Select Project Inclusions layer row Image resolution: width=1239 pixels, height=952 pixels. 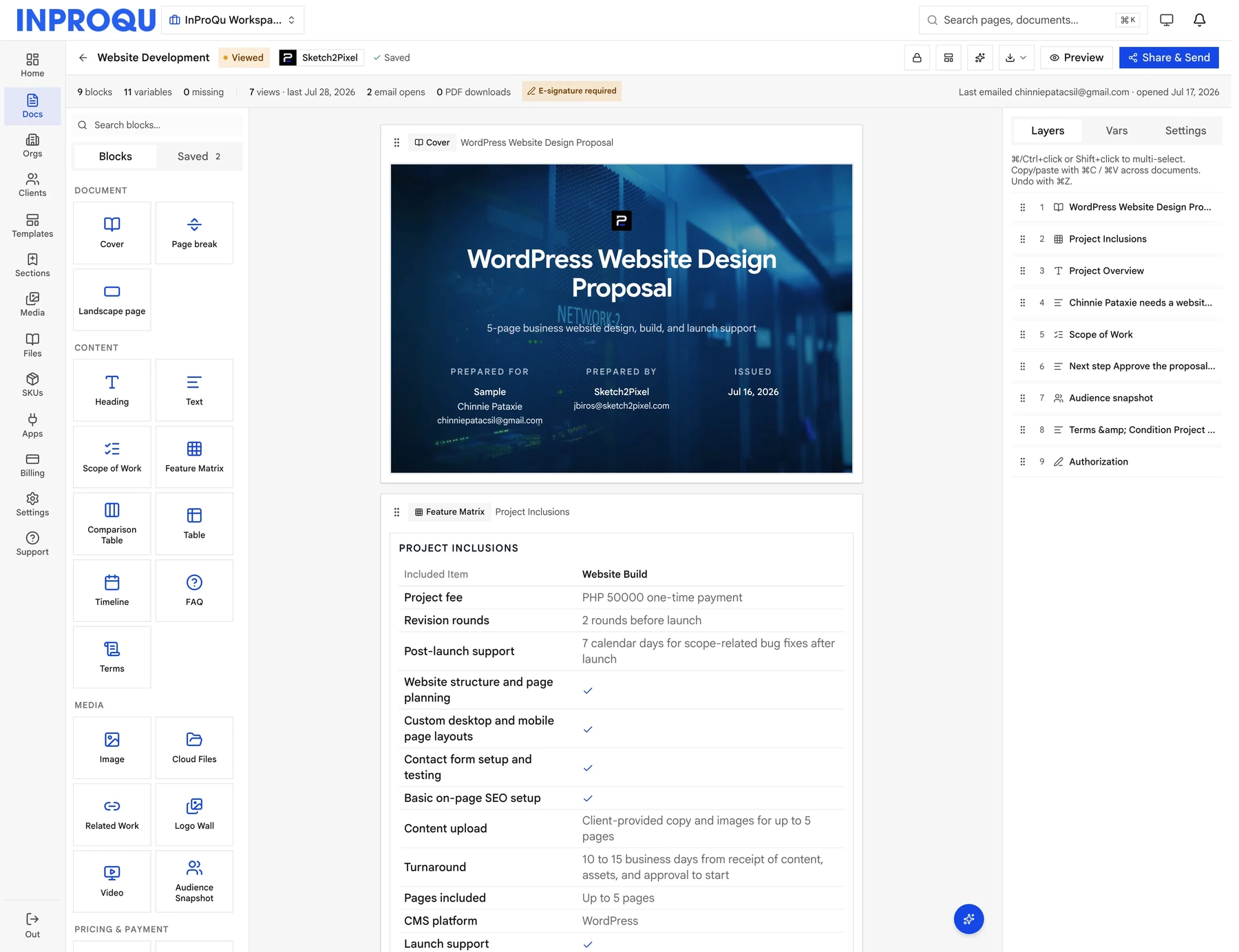click(x=1117, y=239)
